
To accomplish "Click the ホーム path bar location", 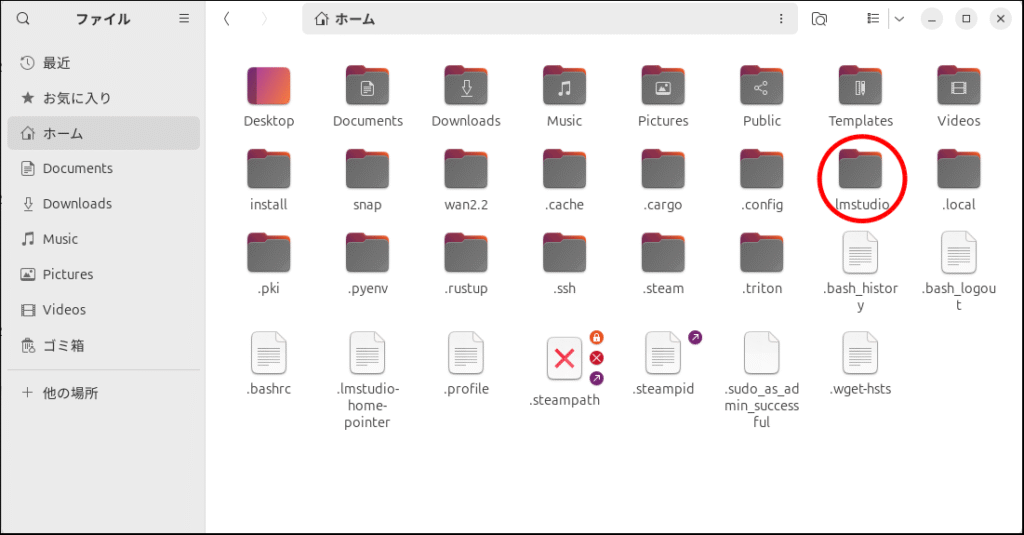I will pyautogui.click(x=345, y=18).
